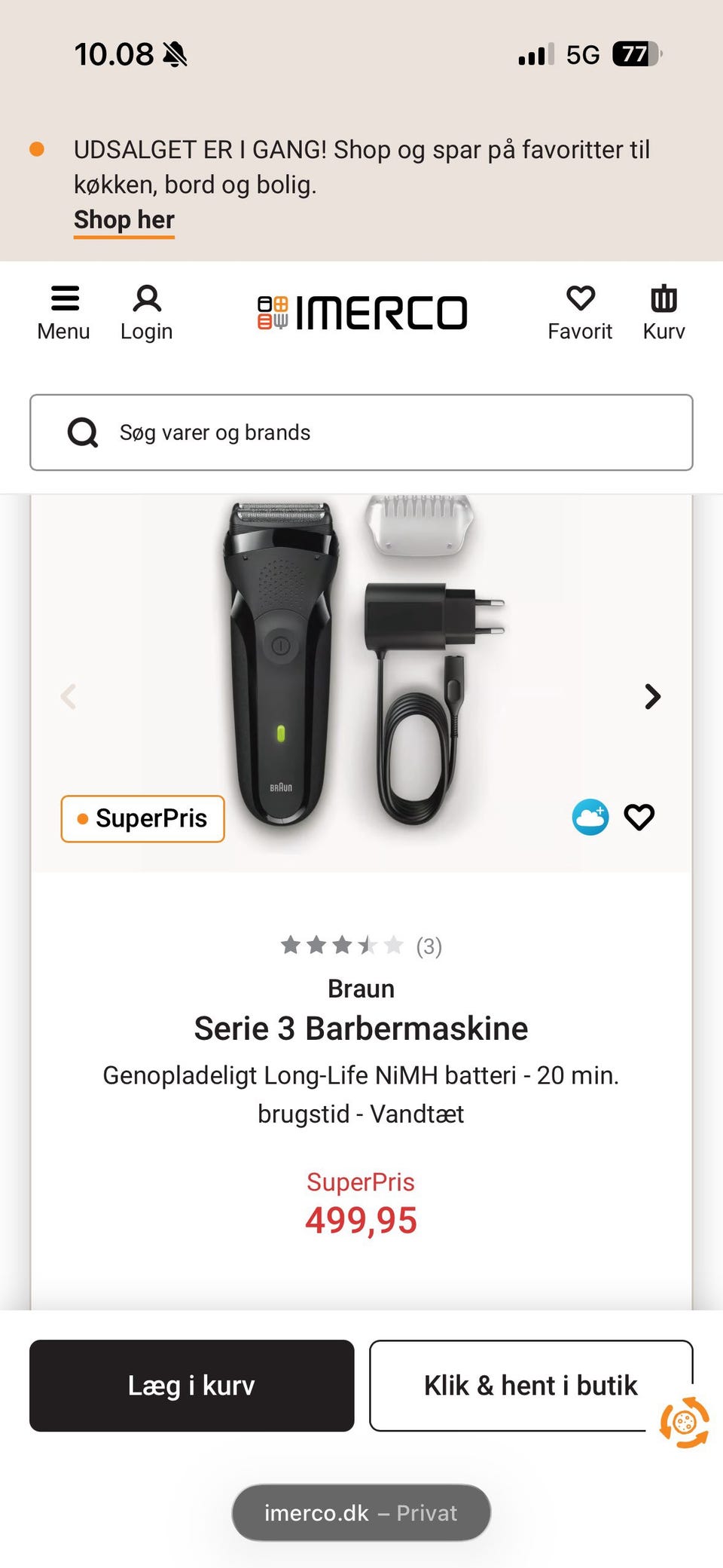Tap the Login user icon
Viewport: 723px width, 1568px height.
coord(147,299)
